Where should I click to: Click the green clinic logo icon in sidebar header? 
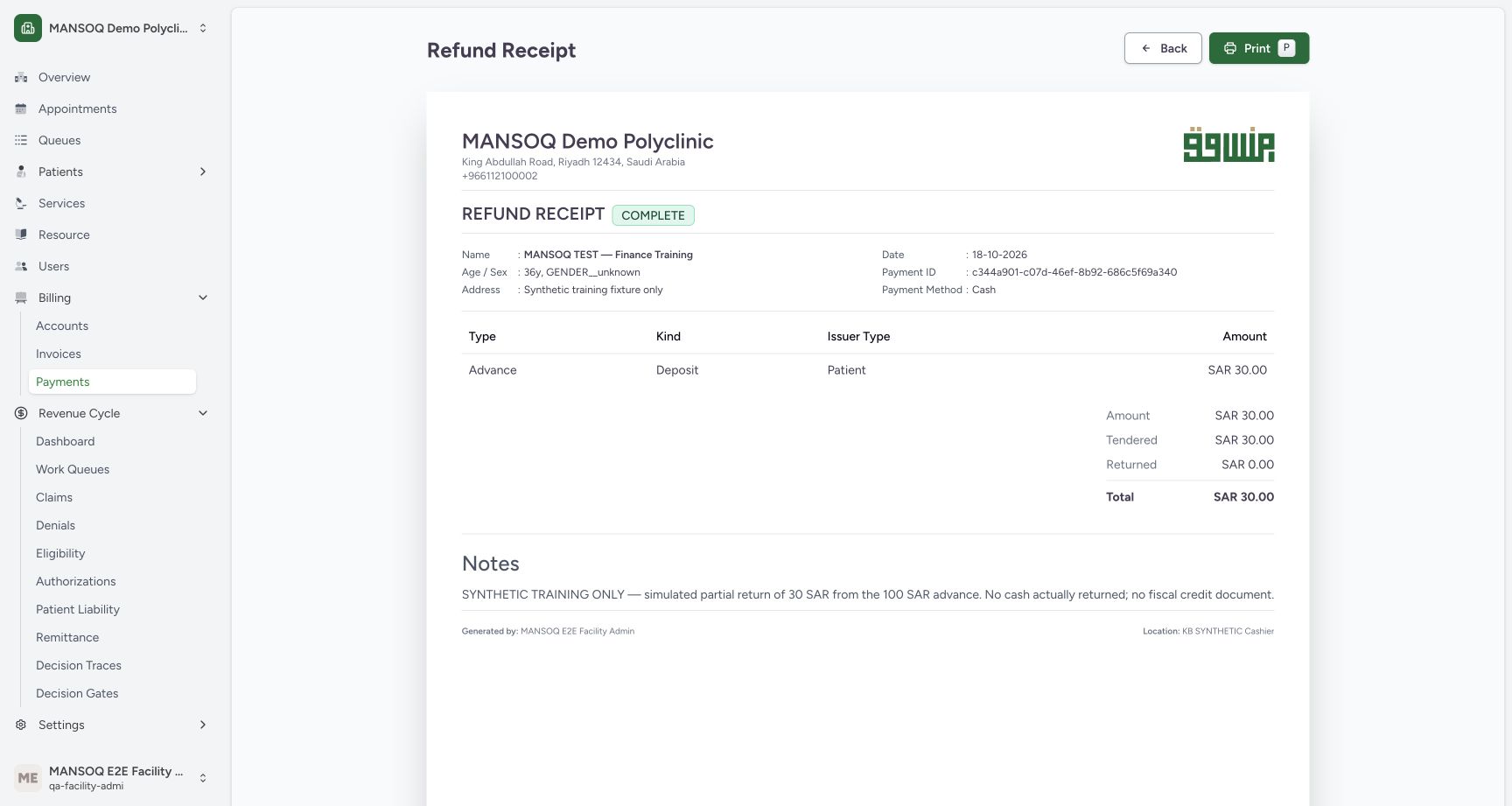(x=28, y=28)
